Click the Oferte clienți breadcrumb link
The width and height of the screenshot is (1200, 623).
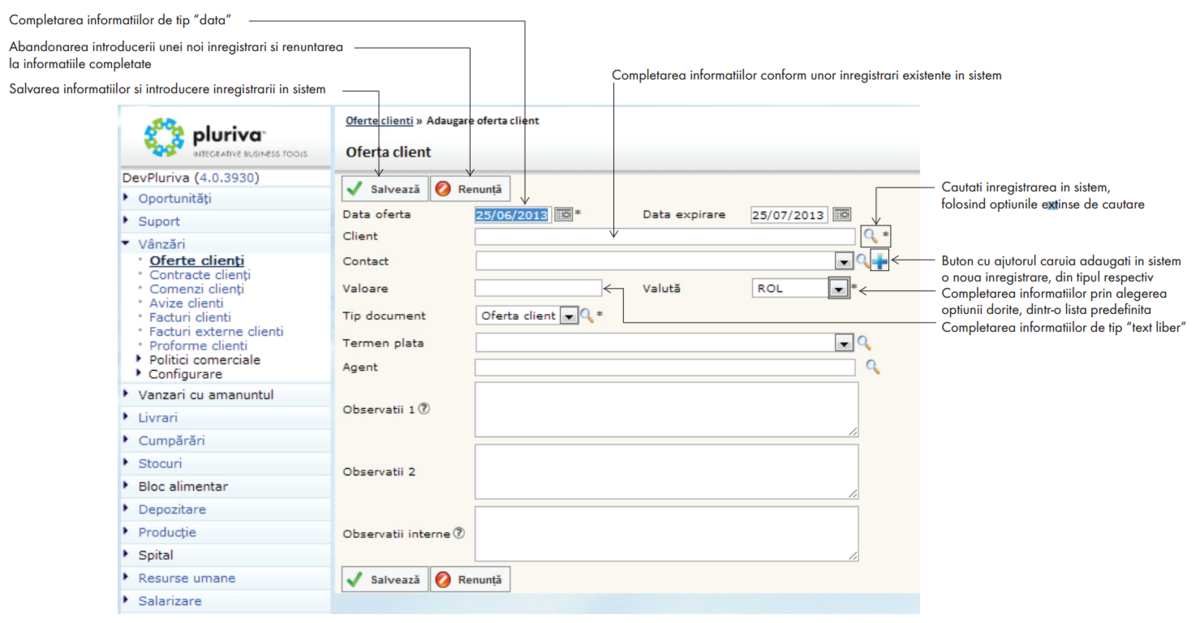(379, 121)
